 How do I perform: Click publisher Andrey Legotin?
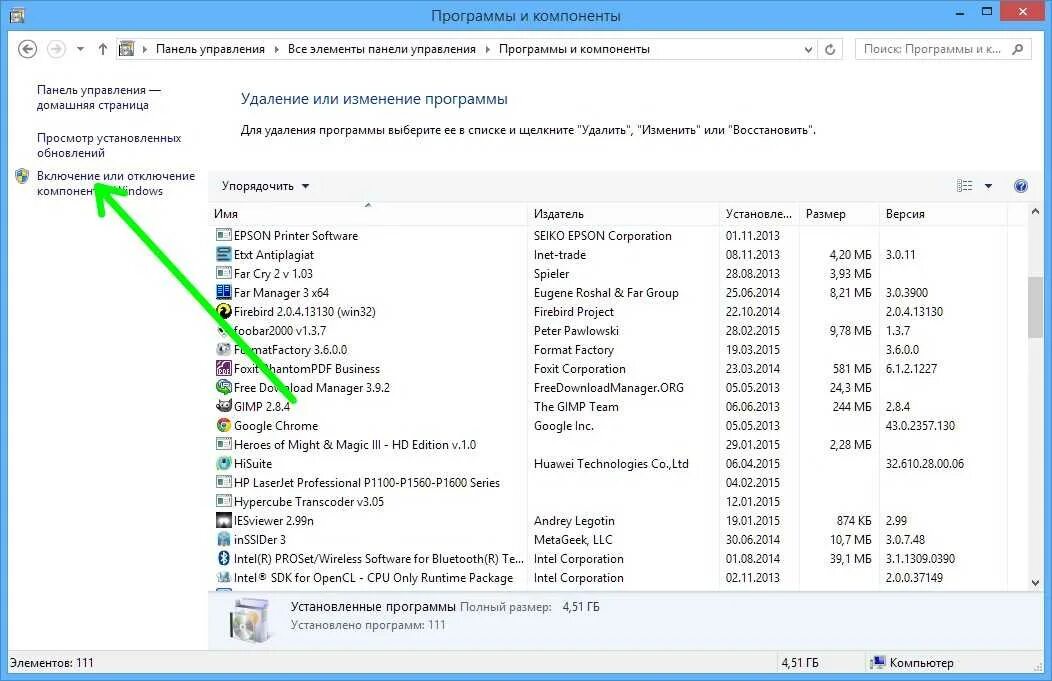(574, 521)
